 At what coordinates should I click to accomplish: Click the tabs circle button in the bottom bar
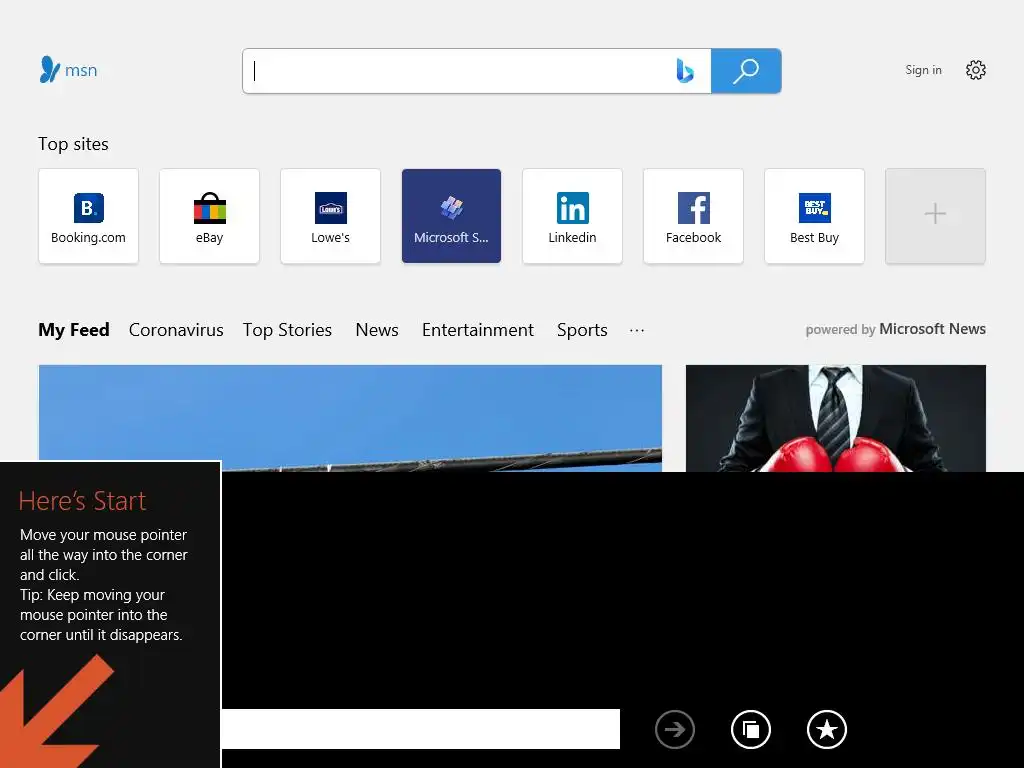pyautogui.click(x=751, y=729)
